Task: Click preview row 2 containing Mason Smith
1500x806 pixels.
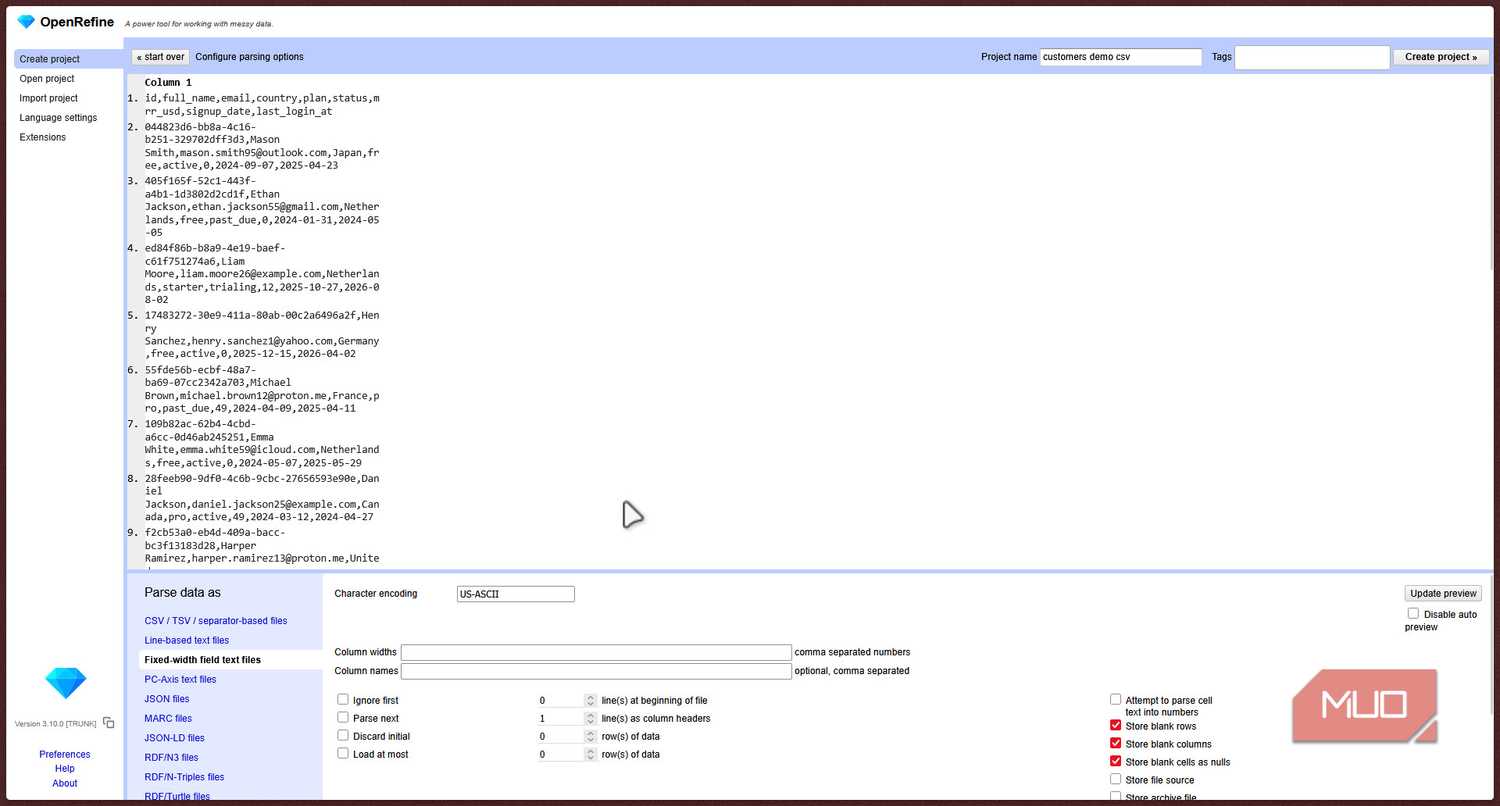Action: pos(262,146)
